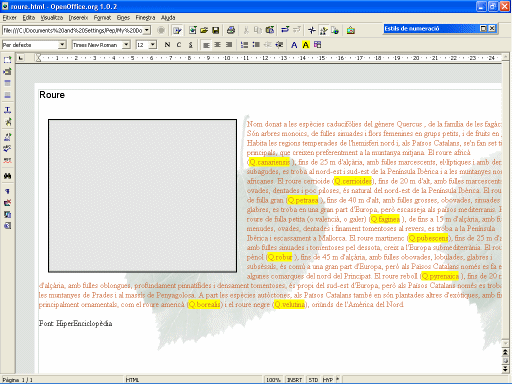This screenshot has width=512, height=384.
Task: Click the Edit File mode icon
Action: tap(177, 31)
